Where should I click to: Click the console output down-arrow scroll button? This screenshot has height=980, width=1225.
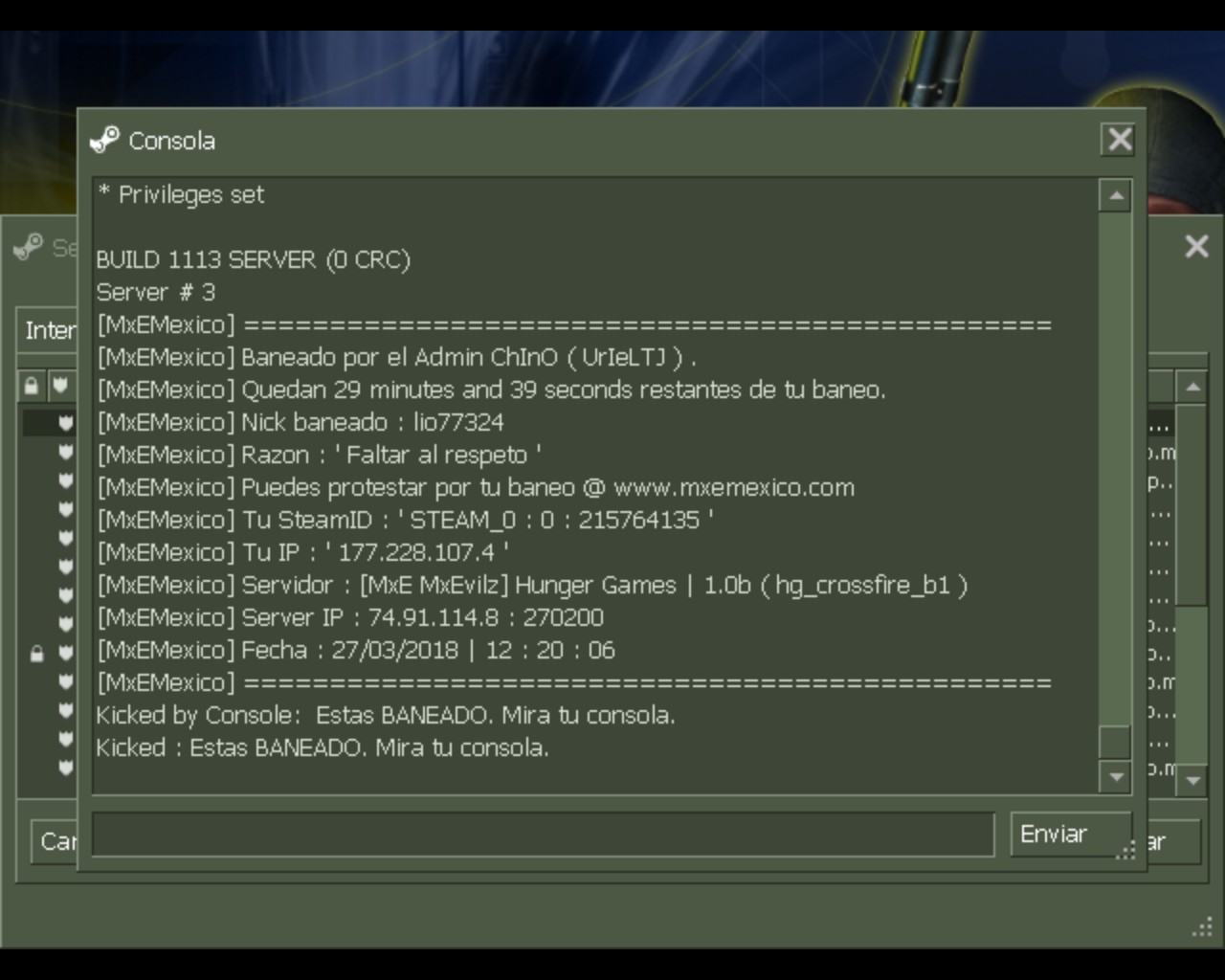click(1115, 777)
